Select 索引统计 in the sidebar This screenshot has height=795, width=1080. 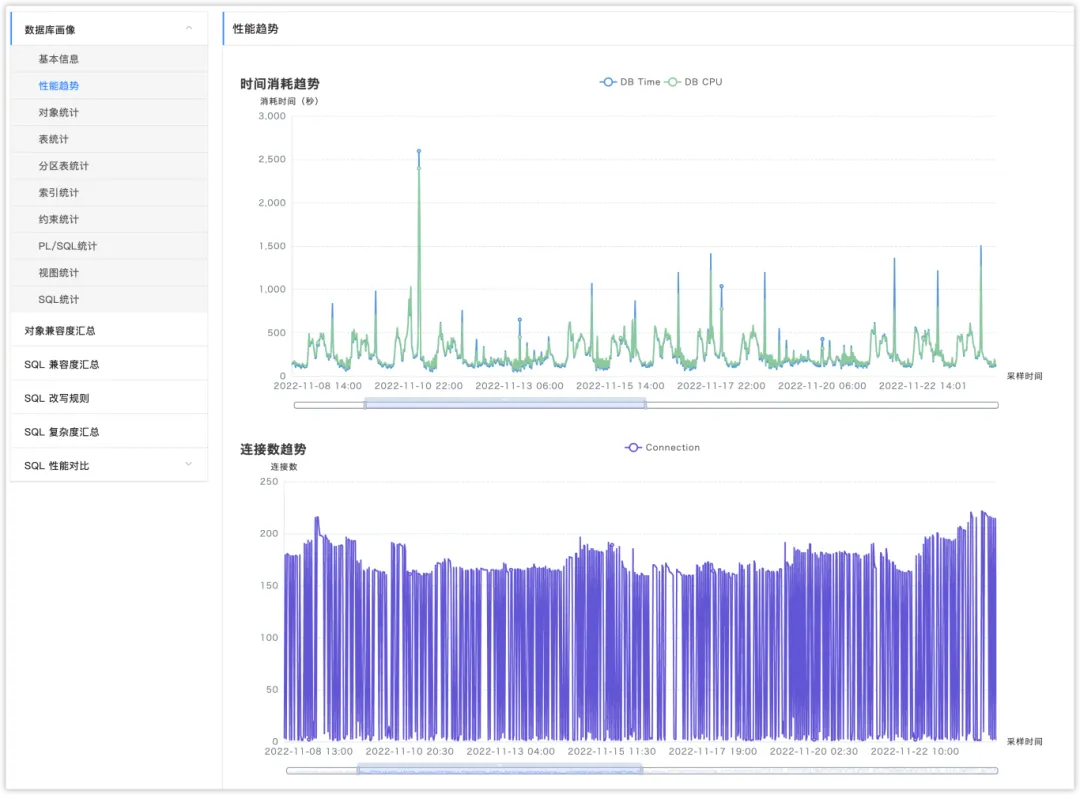59,193
